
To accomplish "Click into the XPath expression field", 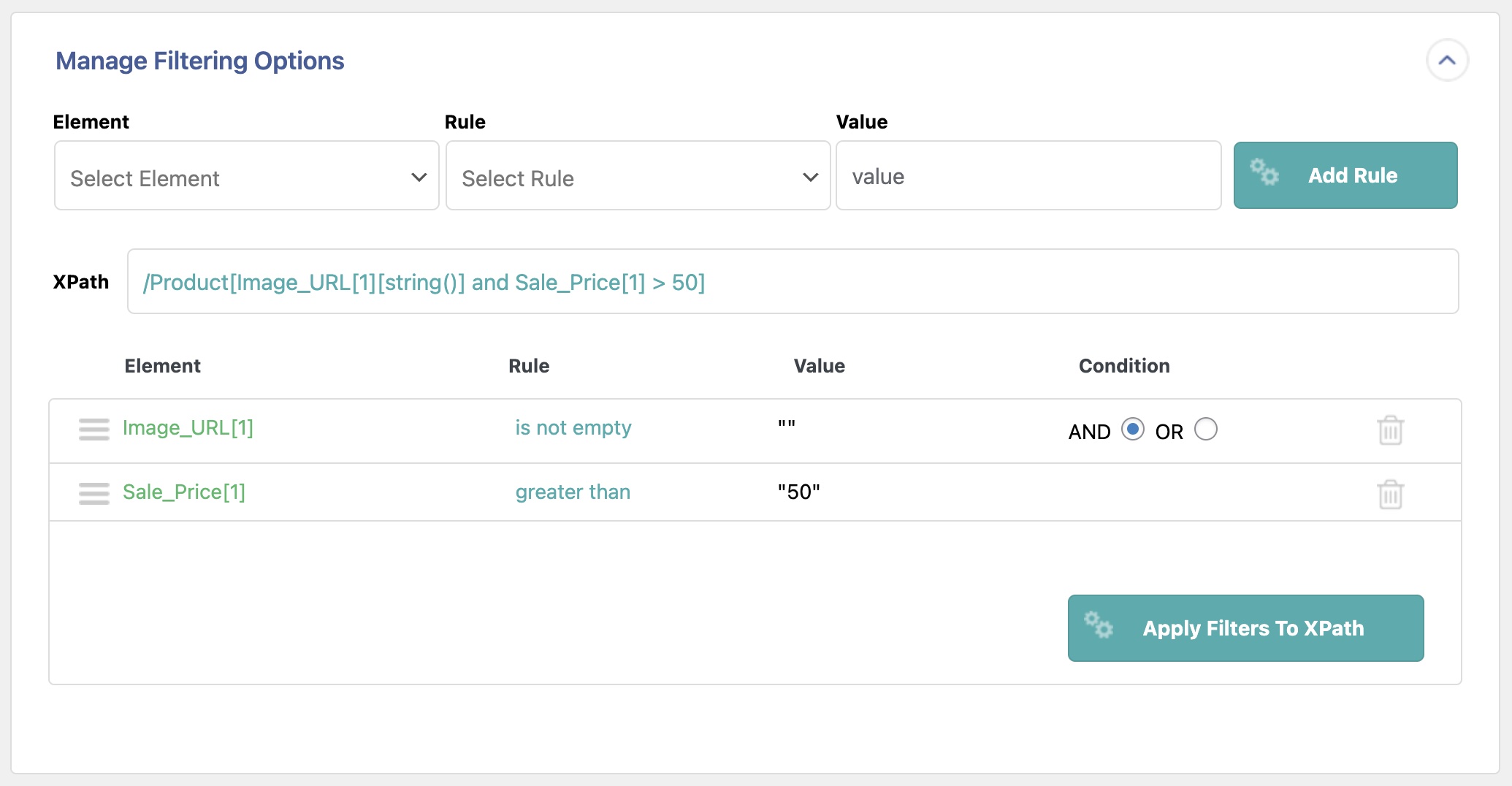I will 793,282.
